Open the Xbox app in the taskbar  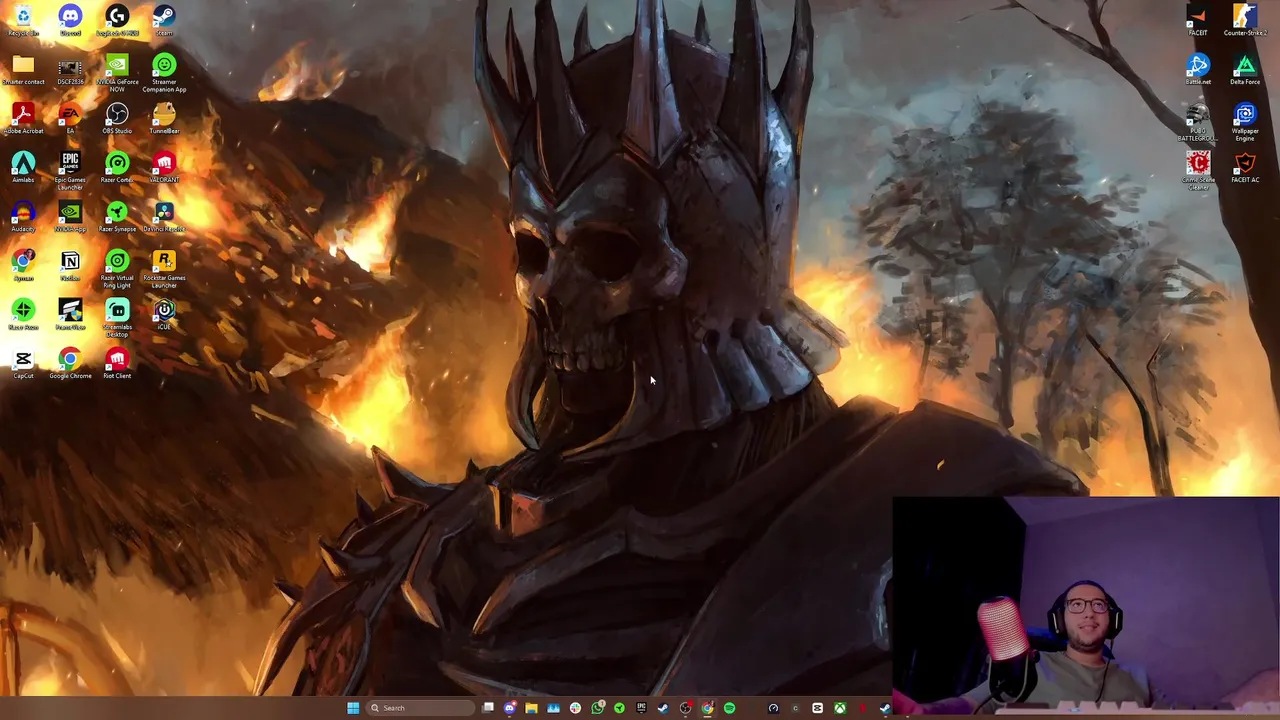point(839,708)
